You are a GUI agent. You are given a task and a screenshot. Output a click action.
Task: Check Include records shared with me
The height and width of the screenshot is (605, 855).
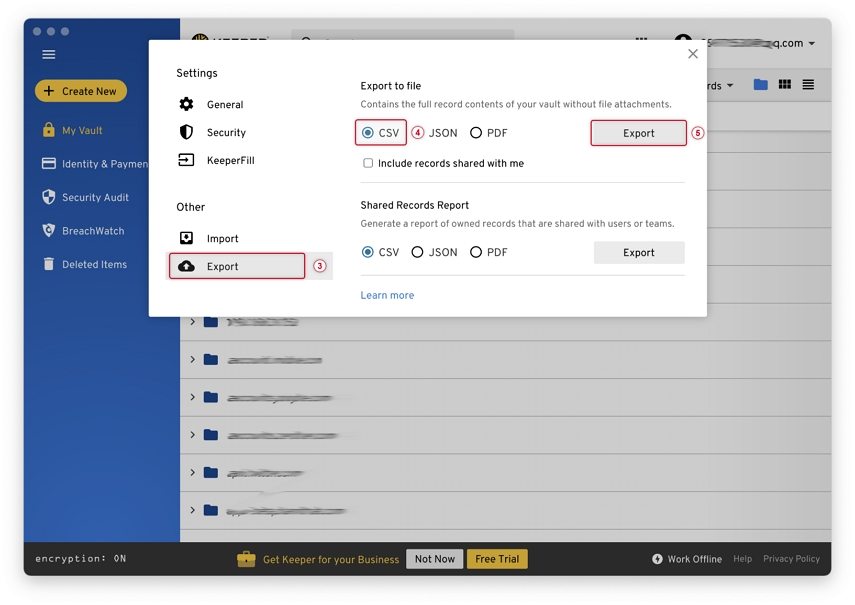(368, 163)
